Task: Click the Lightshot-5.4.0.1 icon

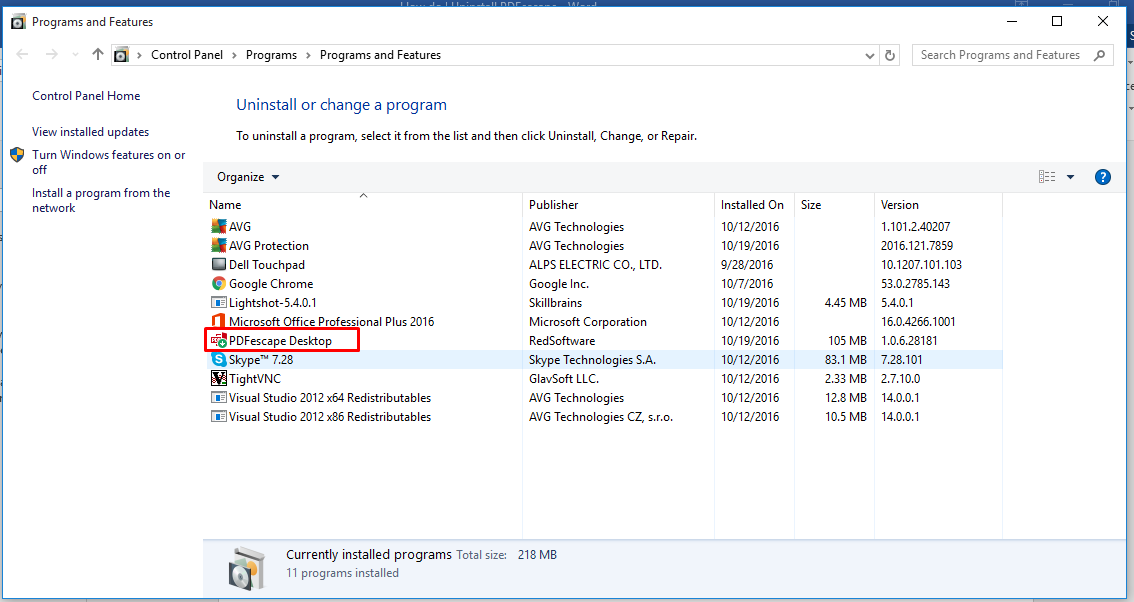Action: [218, 302]
